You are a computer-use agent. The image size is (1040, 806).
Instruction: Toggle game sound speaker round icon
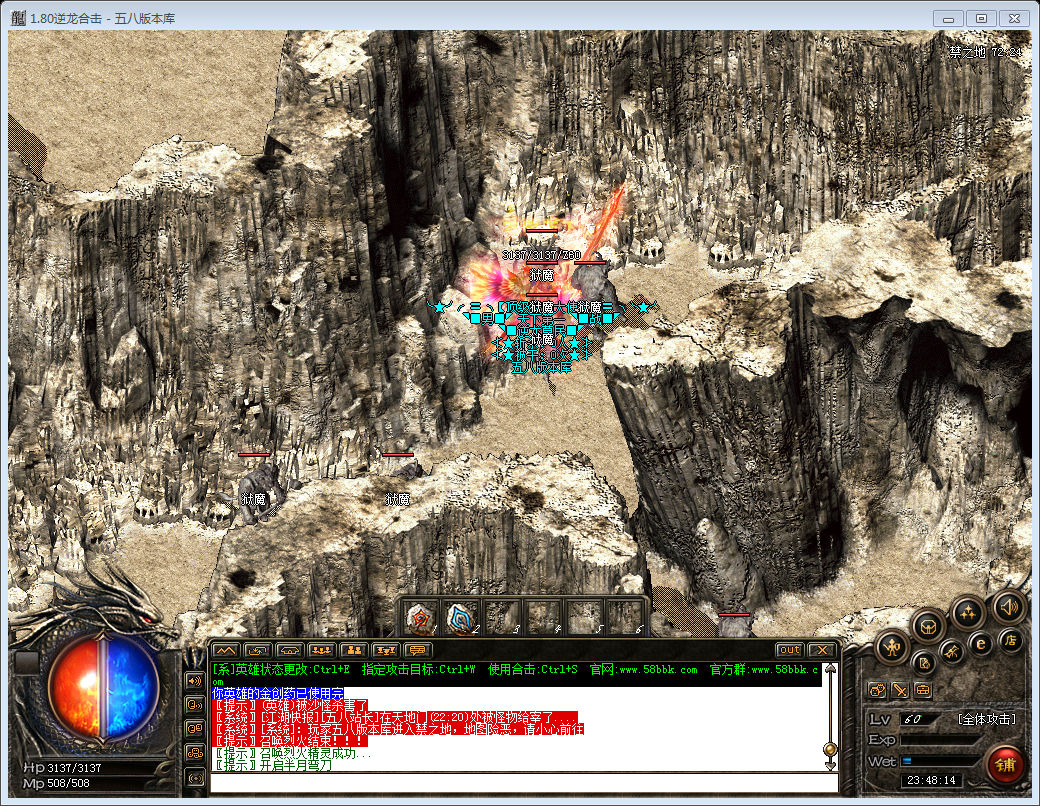pyautogui.click(x=1009, y=607)
